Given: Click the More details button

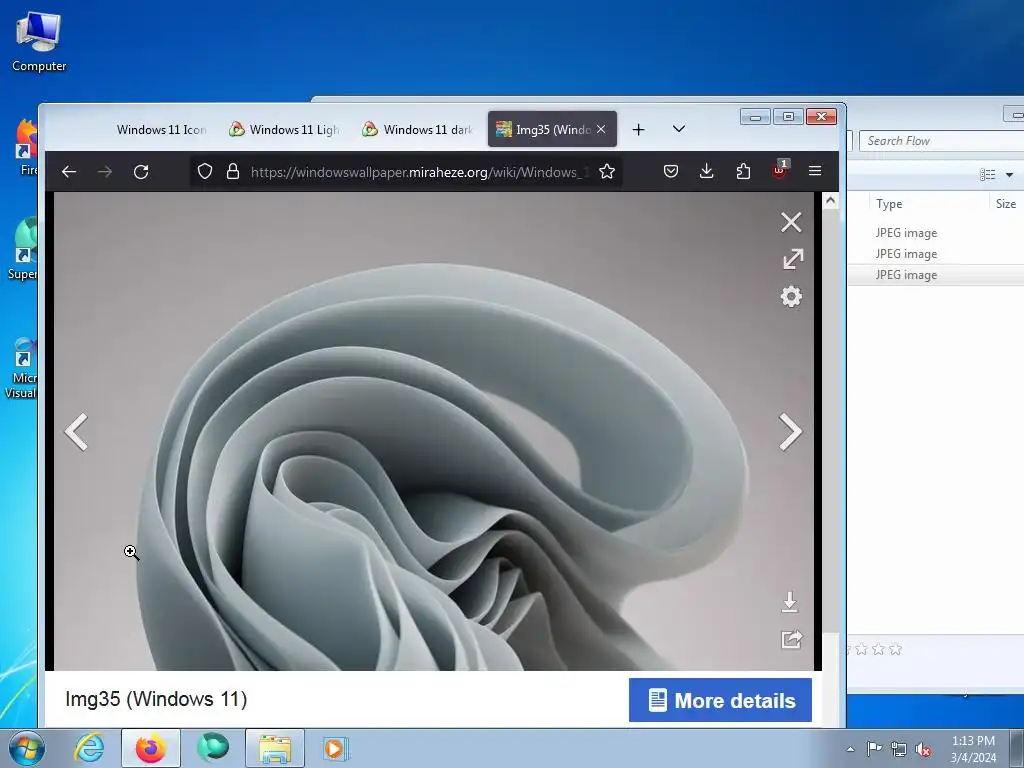Looking at the screenshot, I should click(x=720, y=700).
